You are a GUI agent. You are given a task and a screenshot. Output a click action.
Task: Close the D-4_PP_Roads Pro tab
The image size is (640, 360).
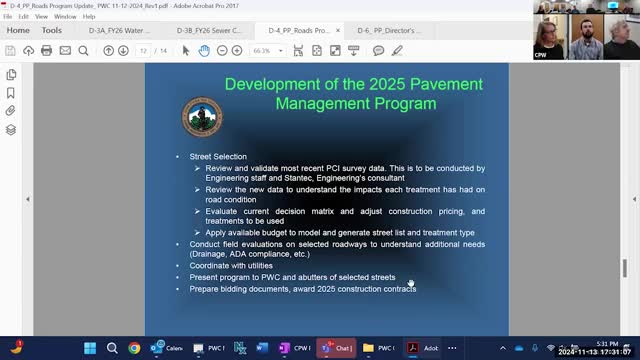(x=338, y=30)
